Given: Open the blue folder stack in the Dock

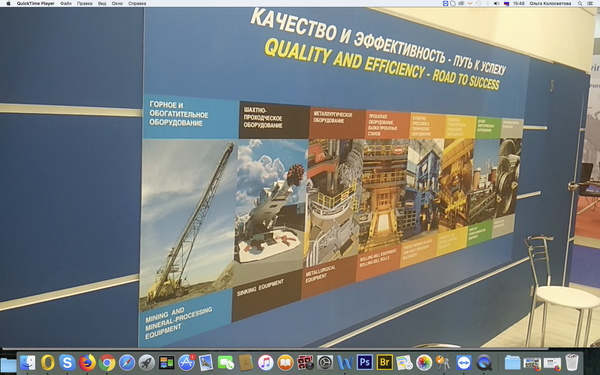Looking at the screenshot, I should click(512, 362).
